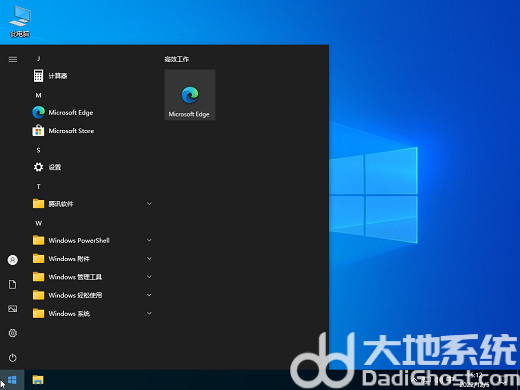The image size is (520, 390).
Task: Click the 高效工作 tile group title
Action: point(177,59)
